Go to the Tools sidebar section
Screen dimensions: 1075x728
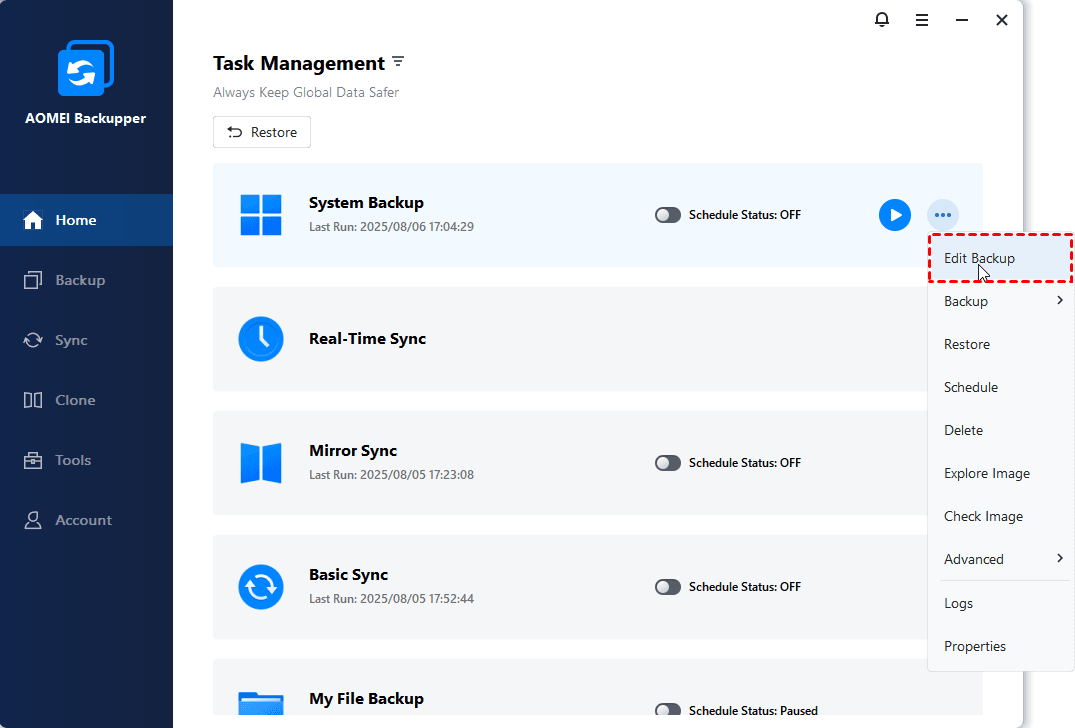73,460
